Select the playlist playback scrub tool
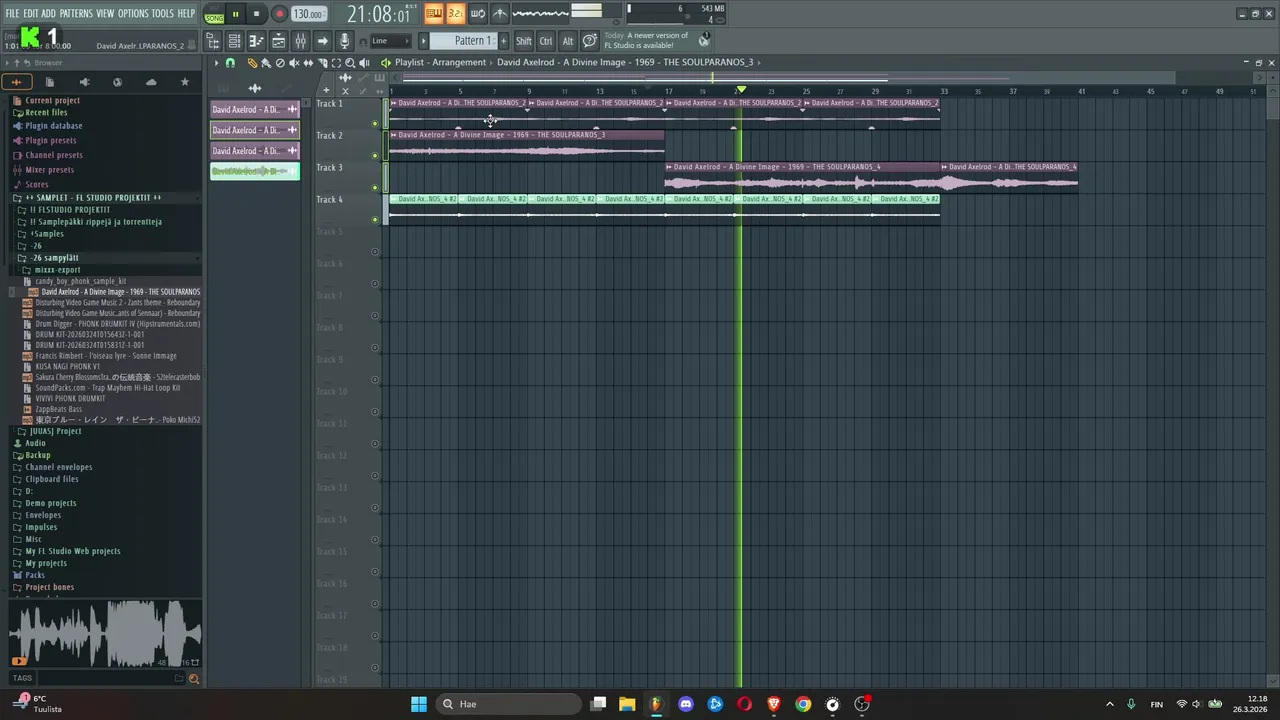 [364, 63]
